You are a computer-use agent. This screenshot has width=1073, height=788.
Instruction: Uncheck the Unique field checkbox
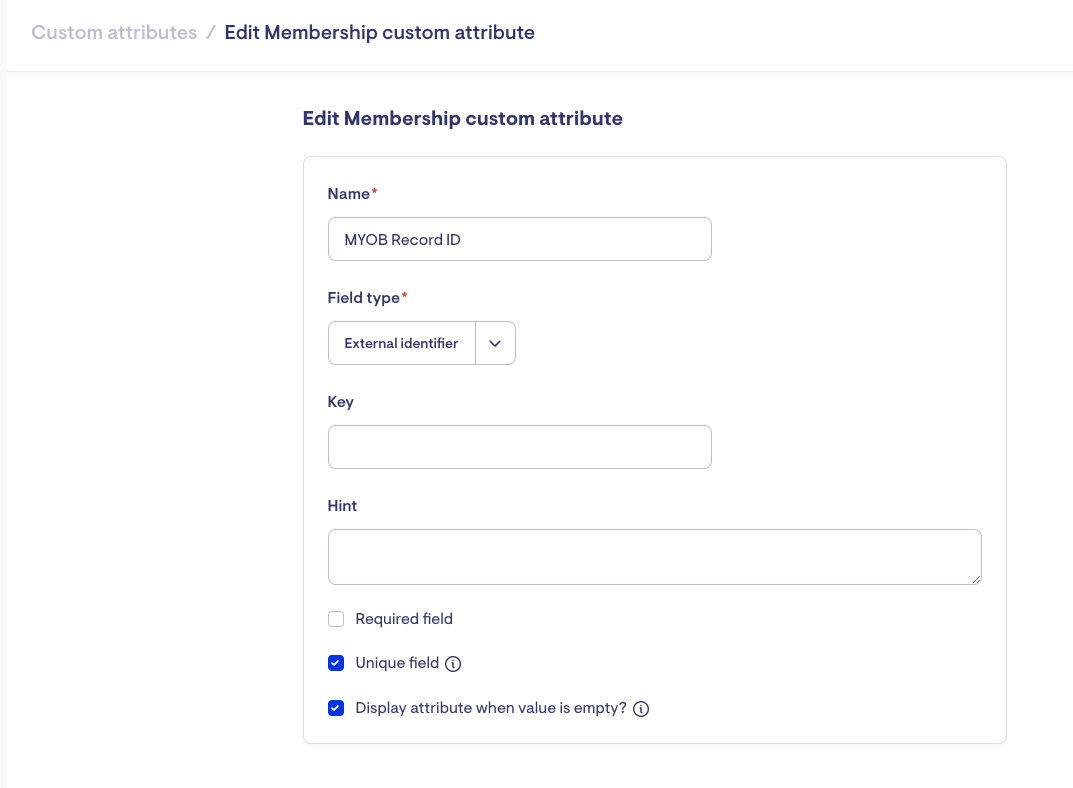point(336,663)
